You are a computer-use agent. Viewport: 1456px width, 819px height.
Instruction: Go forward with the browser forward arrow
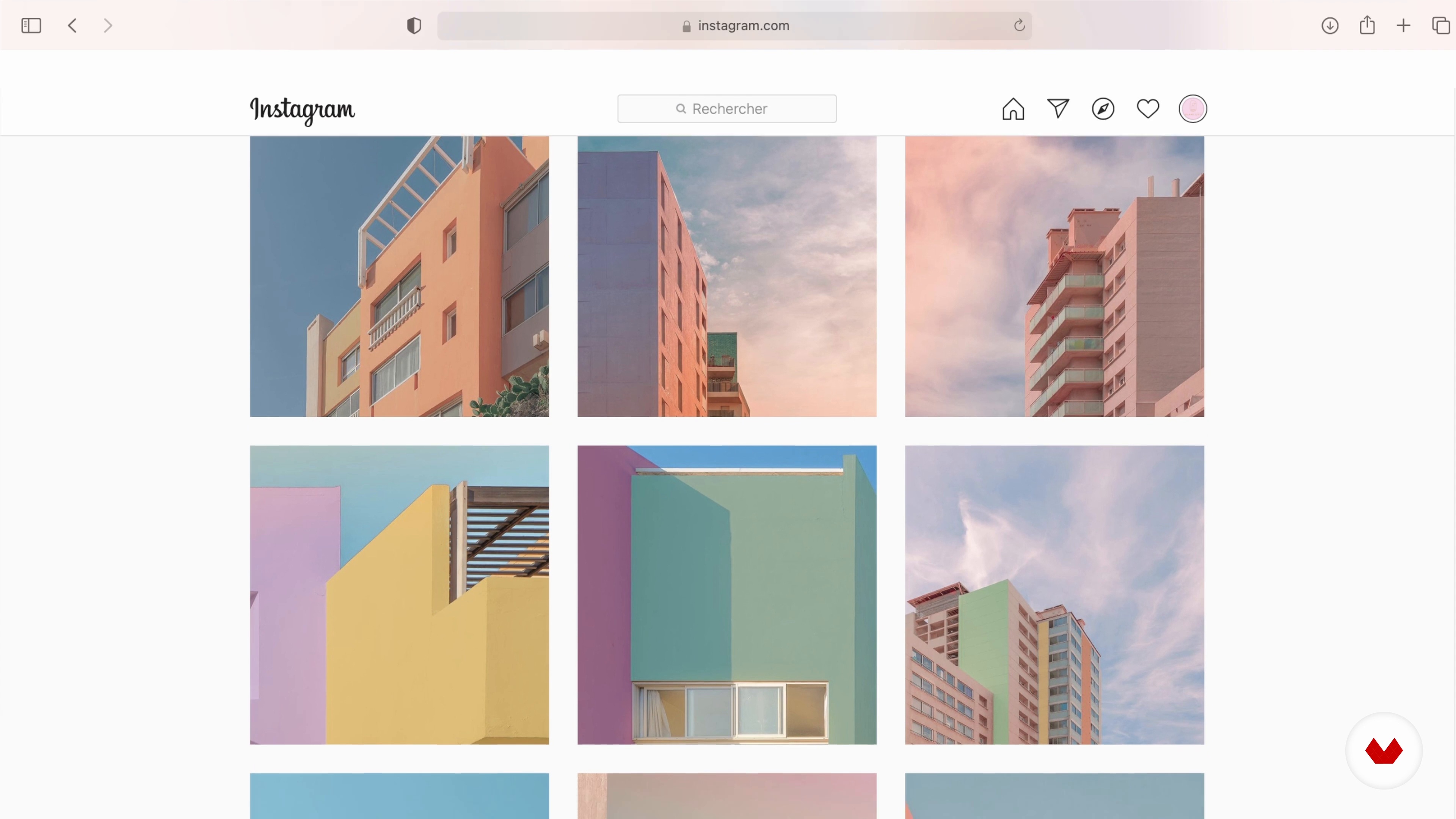[108, 25]
